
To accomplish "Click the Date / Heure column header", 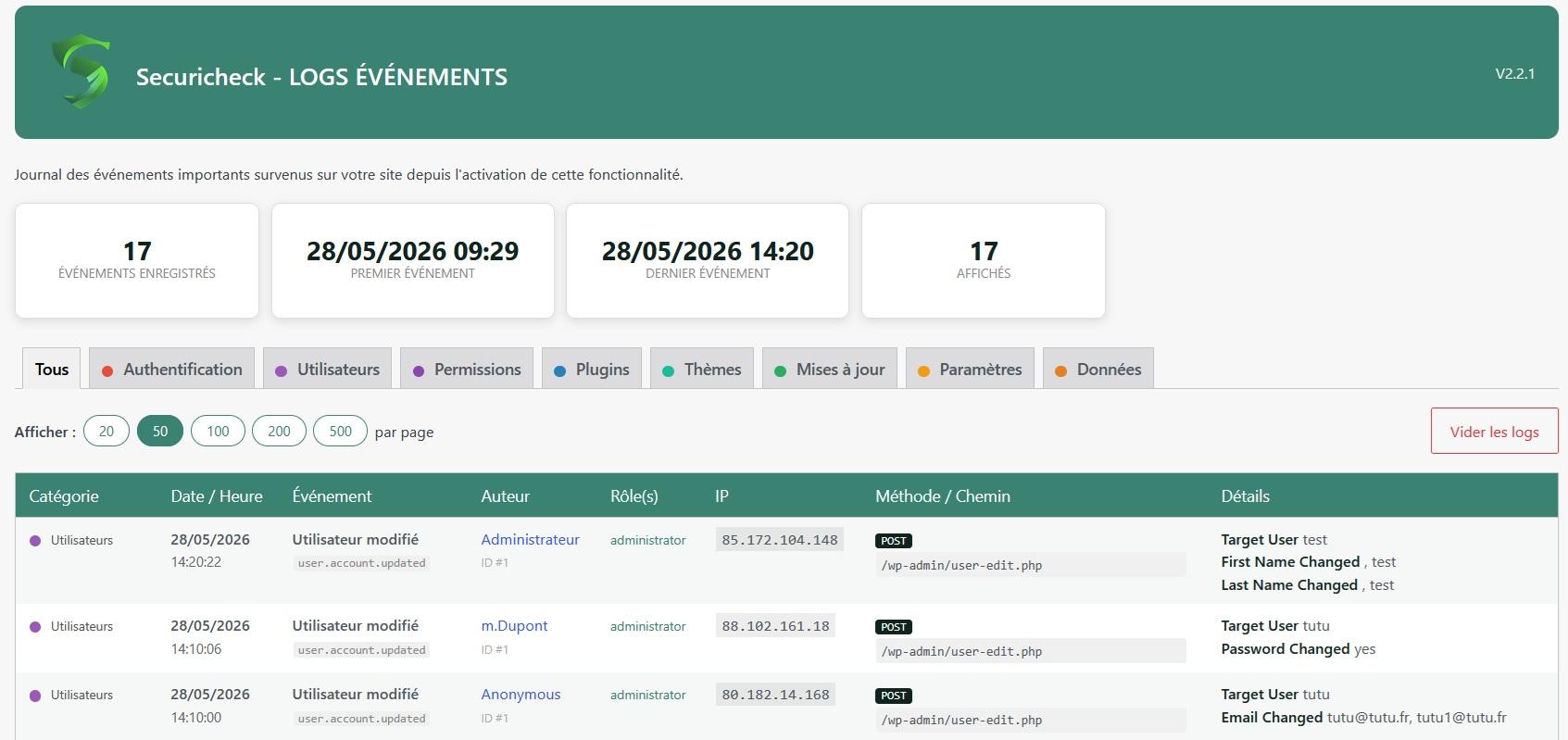I will click(x=217, y=496).
